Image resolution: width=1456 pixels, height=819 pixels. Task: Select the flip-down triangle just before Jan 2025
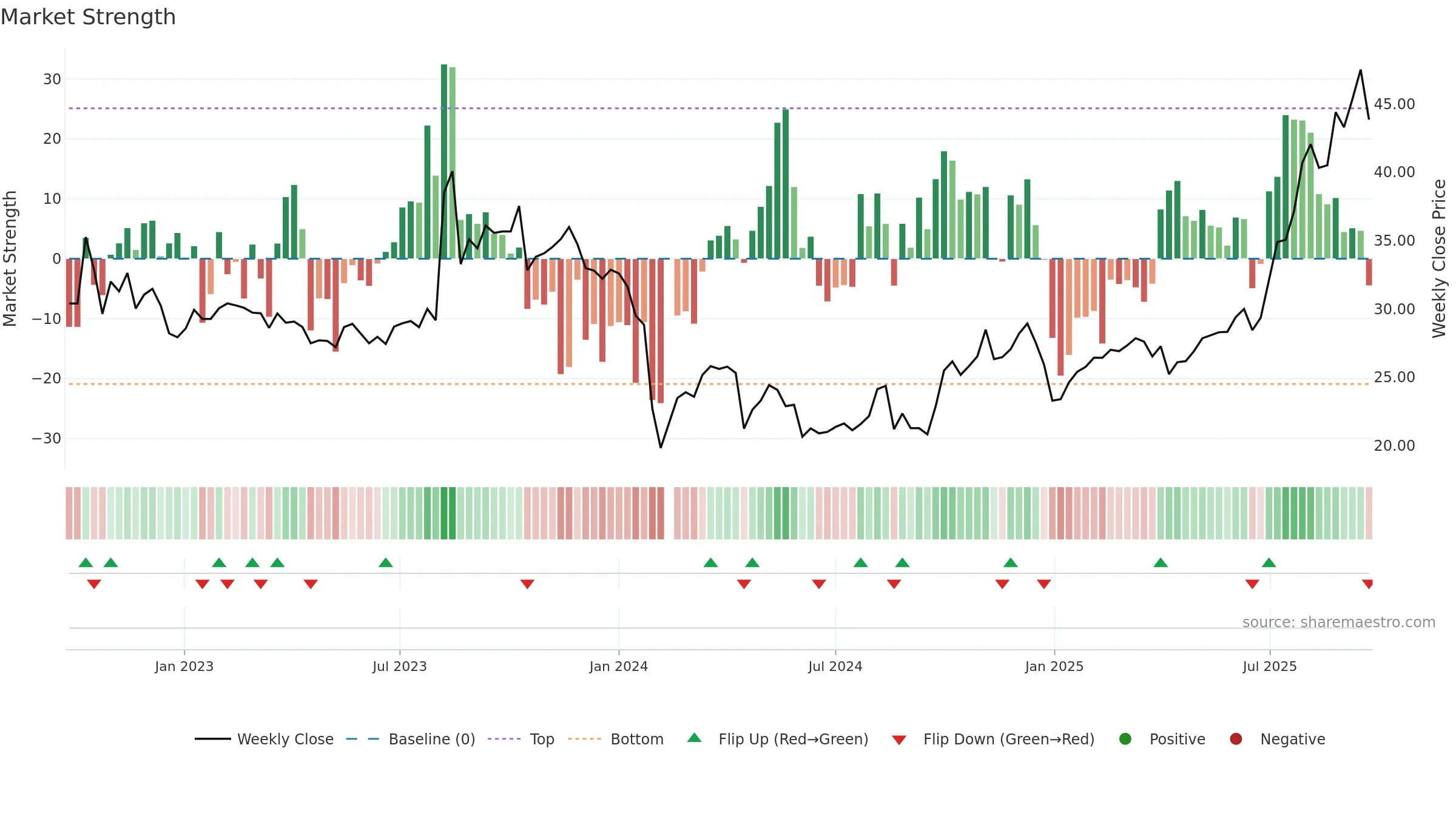click(1044, 584)
